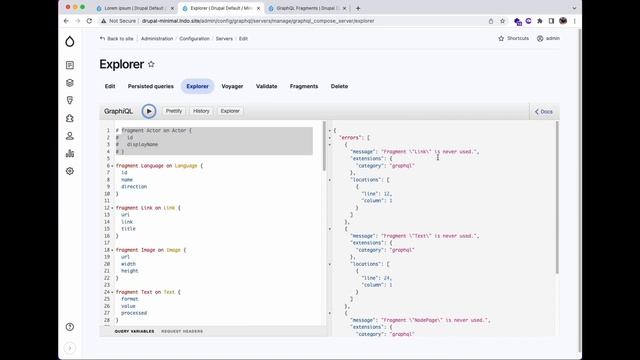Switch to the GraphQL Fragments browser tab
The height and width of the screenshot is (360, 640).
pyautogui.click(x=307, y=8)
